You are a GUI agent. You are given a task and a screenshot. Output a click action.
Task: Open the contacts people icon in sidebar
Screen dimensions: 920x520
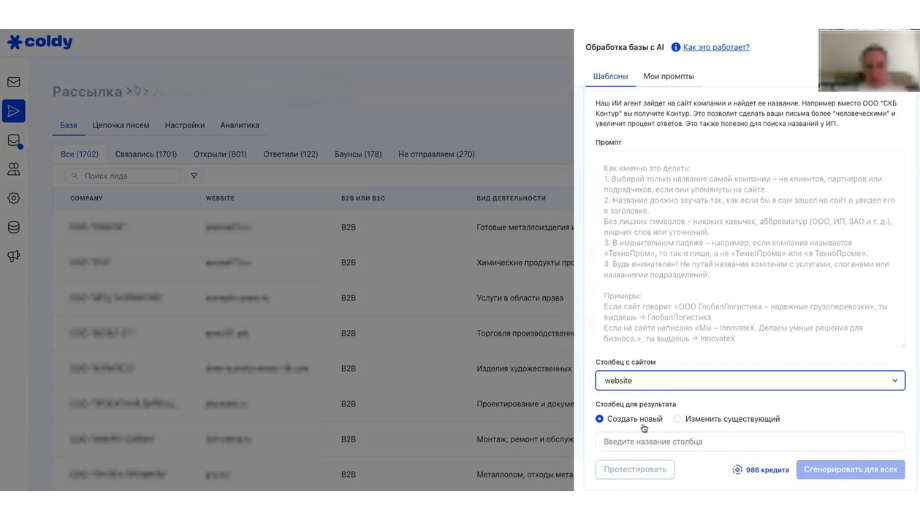(13, 169)
